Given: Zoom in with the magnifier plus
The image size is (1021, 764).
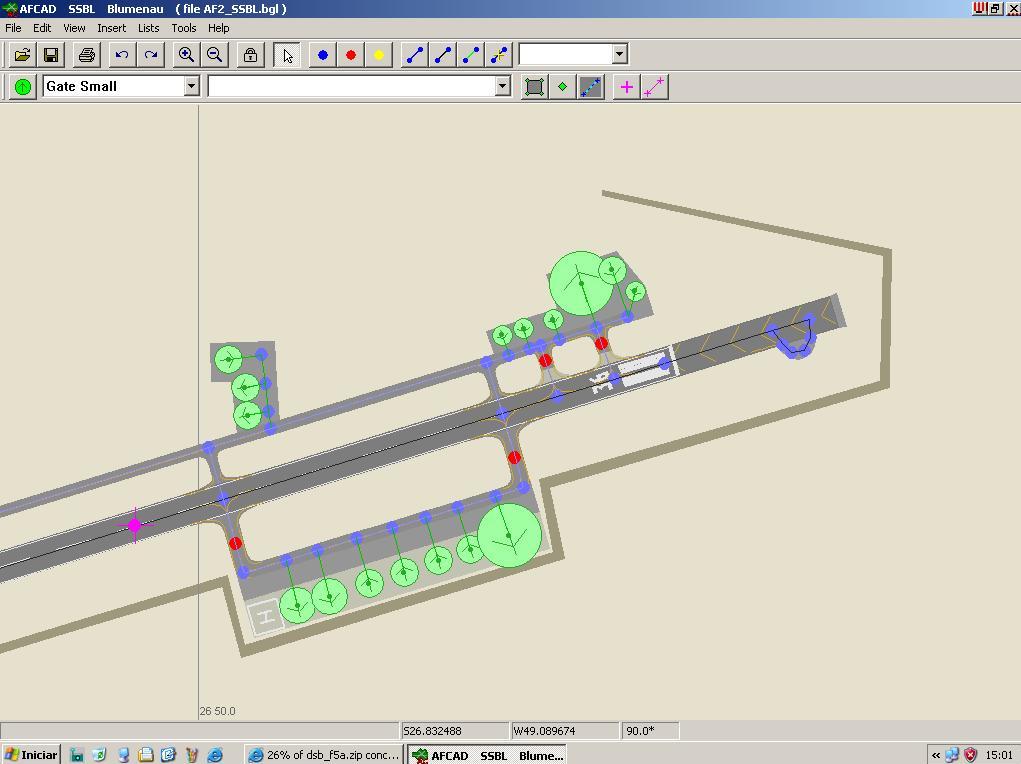Looking at the screenshot, I should (x=186, y=55).
